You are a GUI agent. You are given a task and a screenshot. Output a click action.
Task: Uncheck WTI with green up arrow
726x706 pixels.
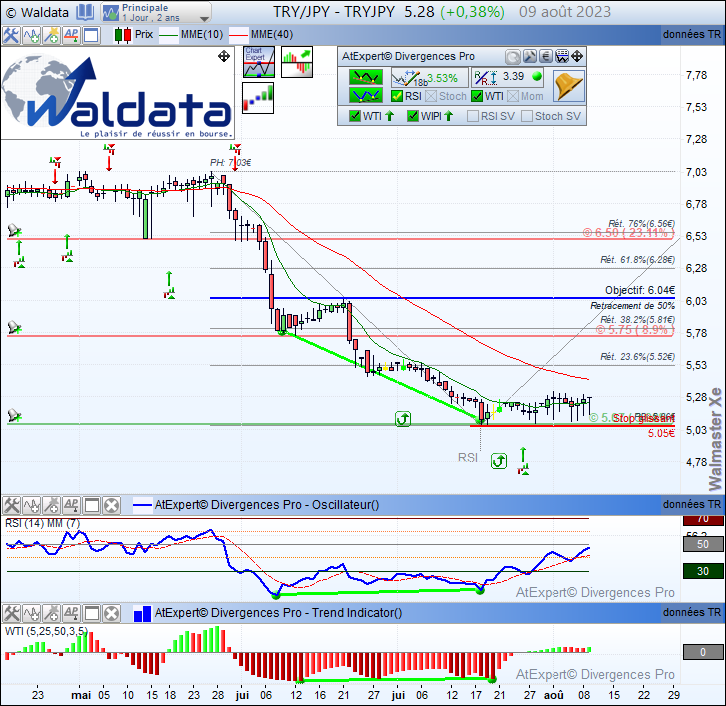355,116
